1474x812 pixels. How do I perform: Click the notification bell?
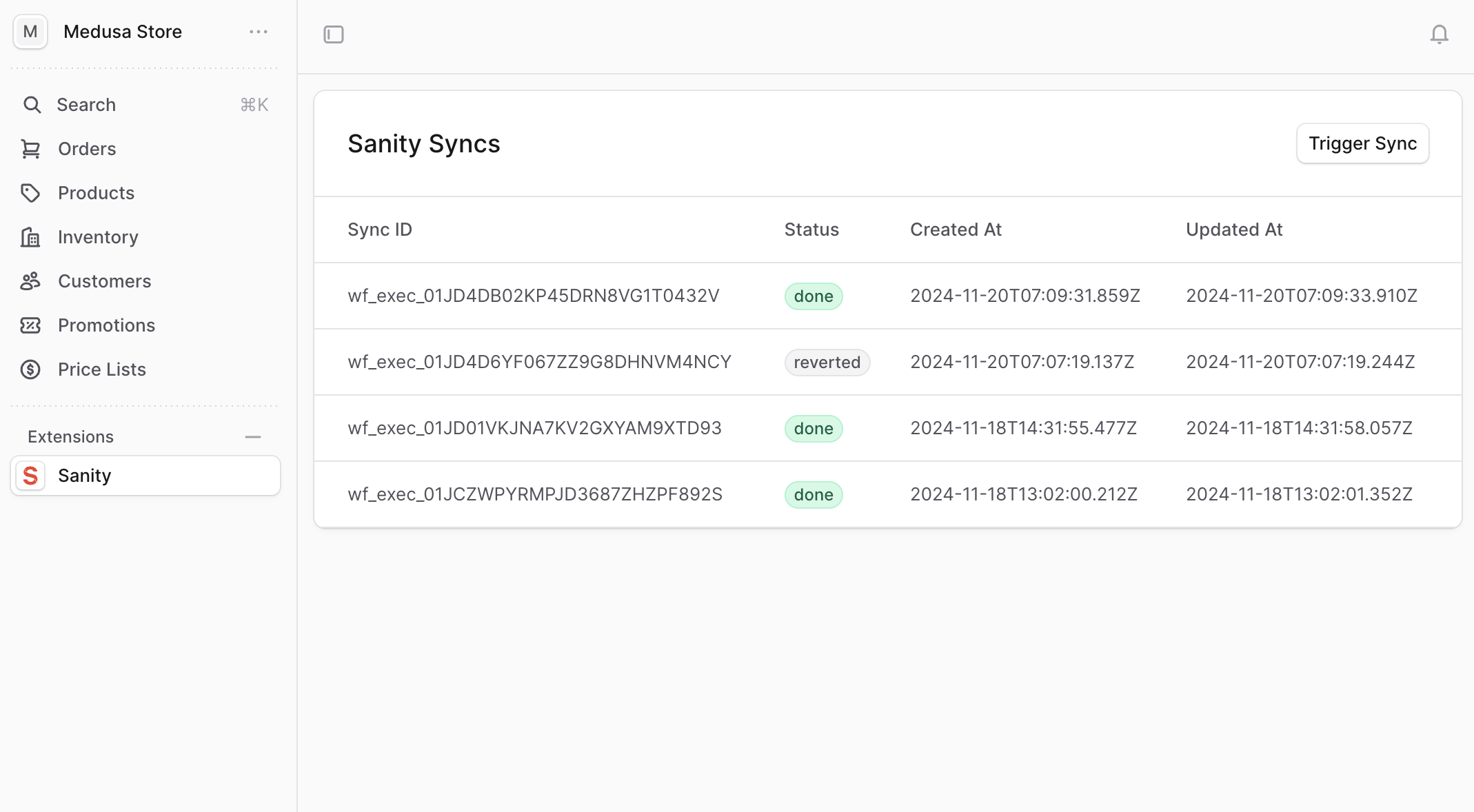pos(1439,34)
